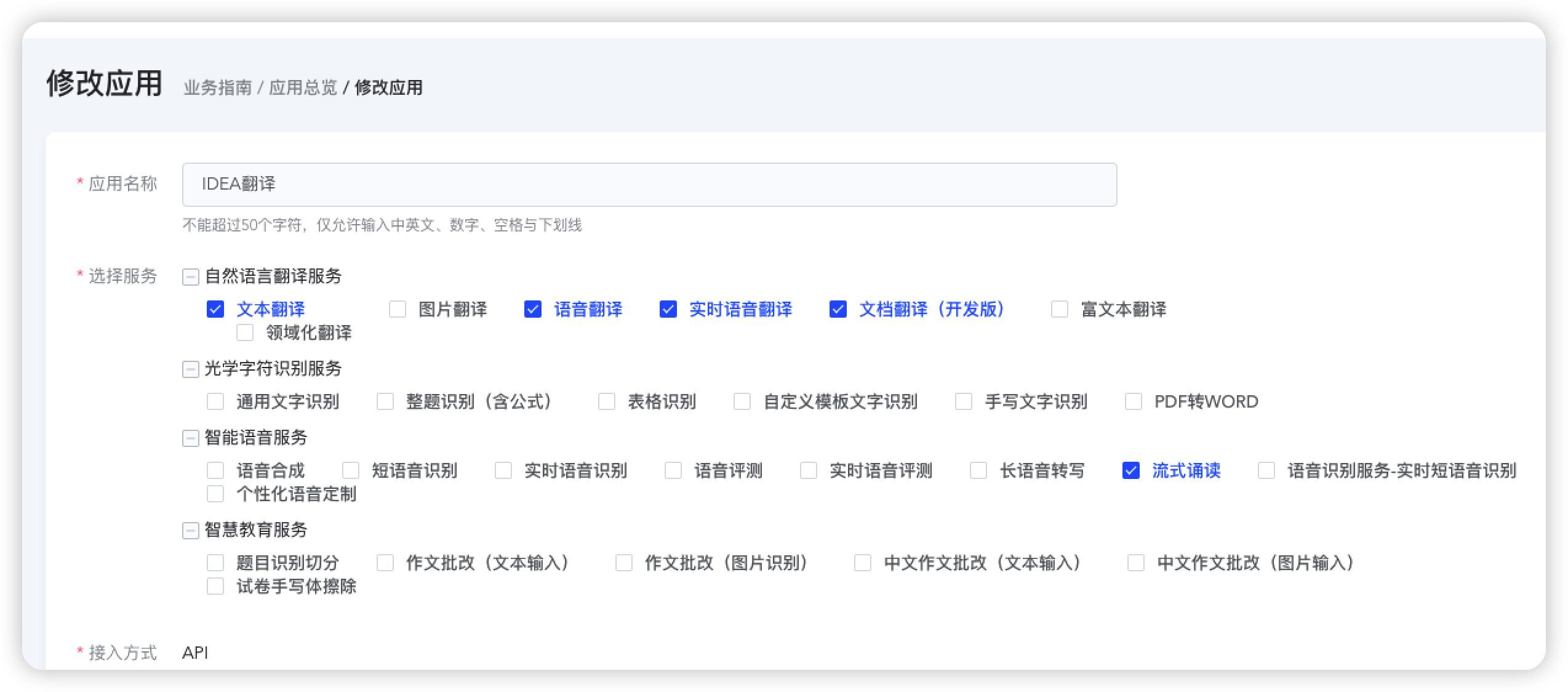The width and height of the screenshot is (1568, 692).
Task: Enable the 语音合成 service
Action: pos(215,470)
